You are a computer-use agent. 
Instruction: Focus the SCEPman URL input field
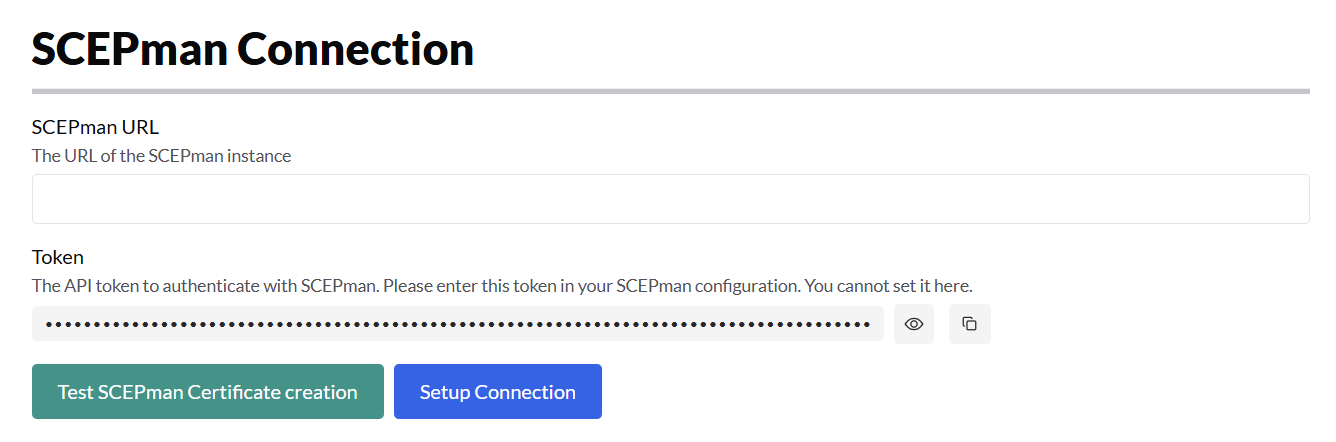(670, 199)
